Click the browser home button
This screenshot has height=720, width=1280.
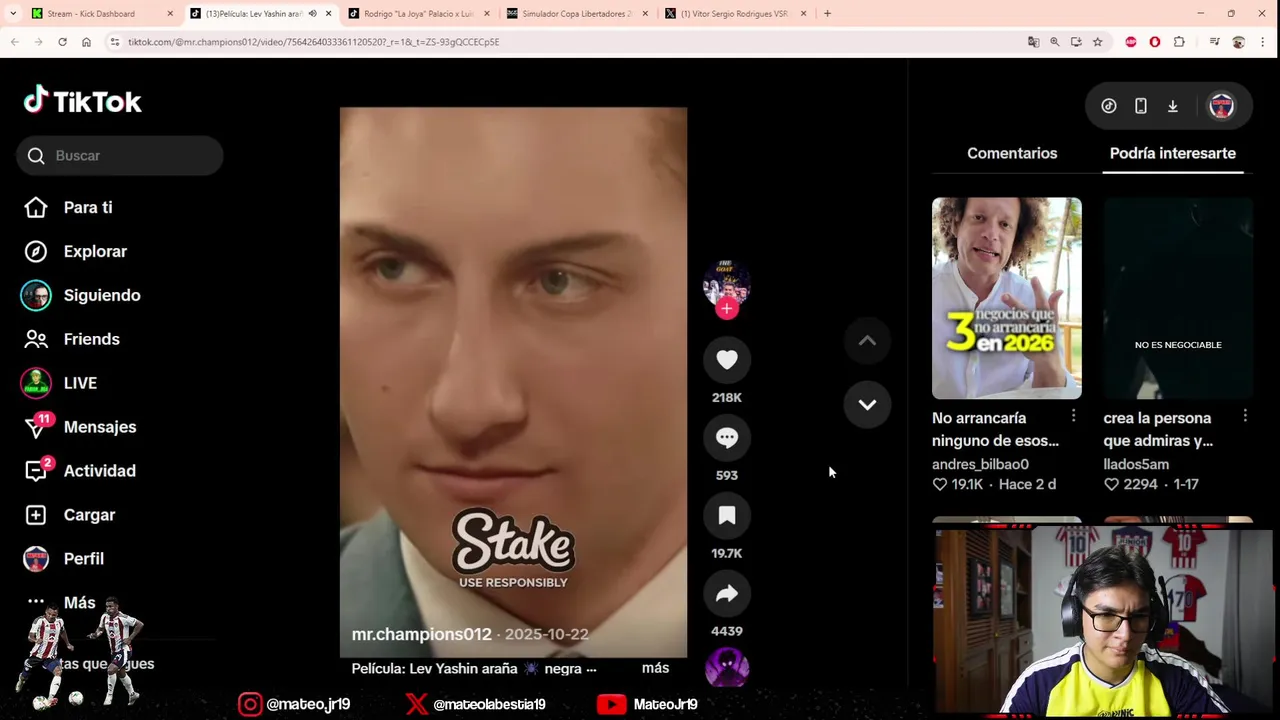(x=86, y=42)
